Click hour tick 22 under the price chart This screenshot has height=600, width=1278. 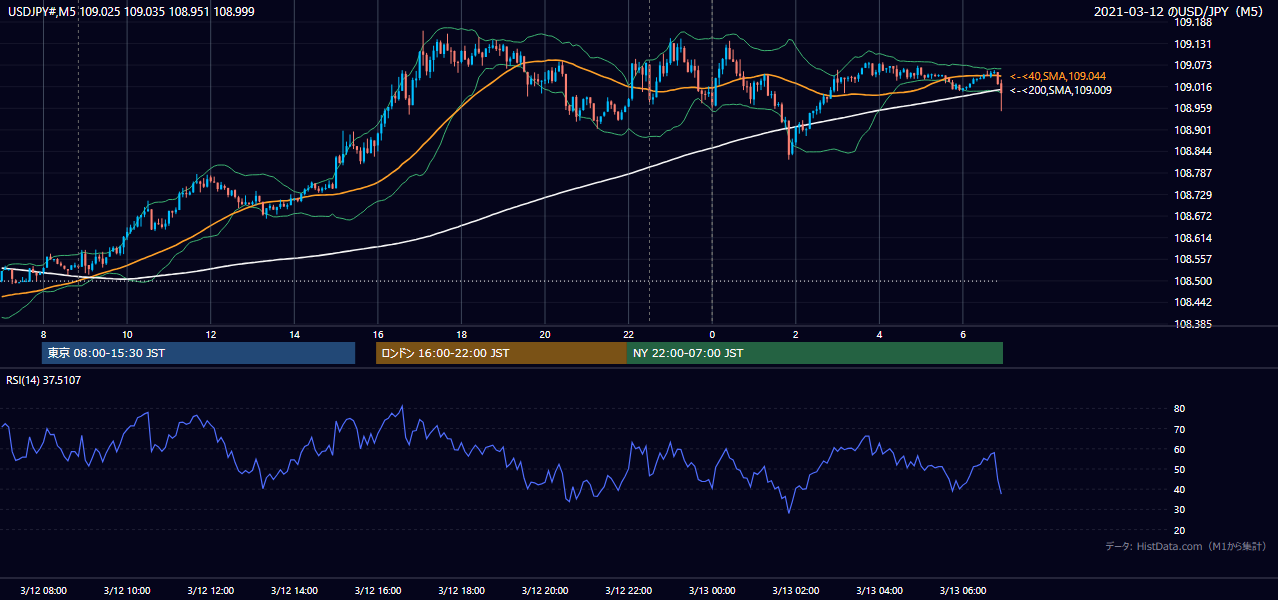(628, 334)
